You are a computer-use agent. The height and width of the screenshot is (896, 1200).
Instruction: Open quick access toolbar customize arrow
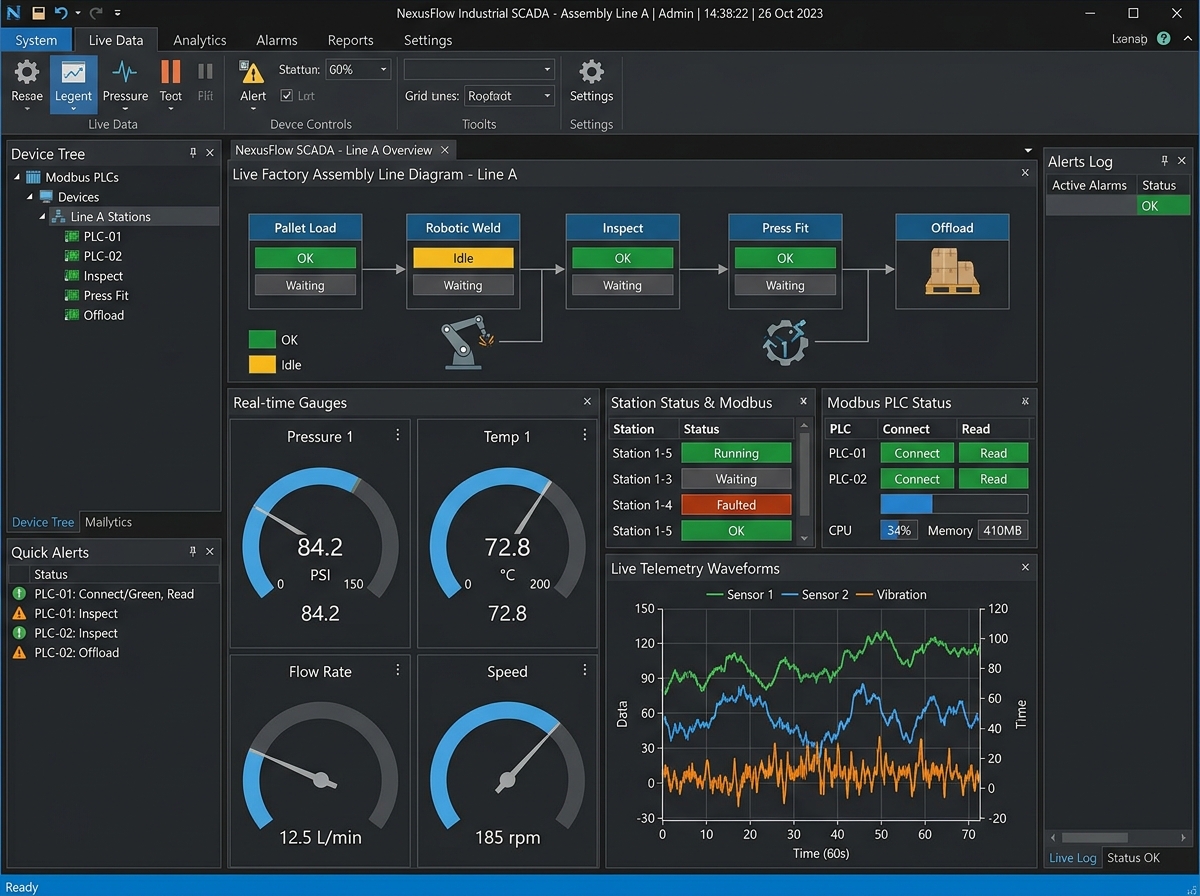click(x=117, y=14)
